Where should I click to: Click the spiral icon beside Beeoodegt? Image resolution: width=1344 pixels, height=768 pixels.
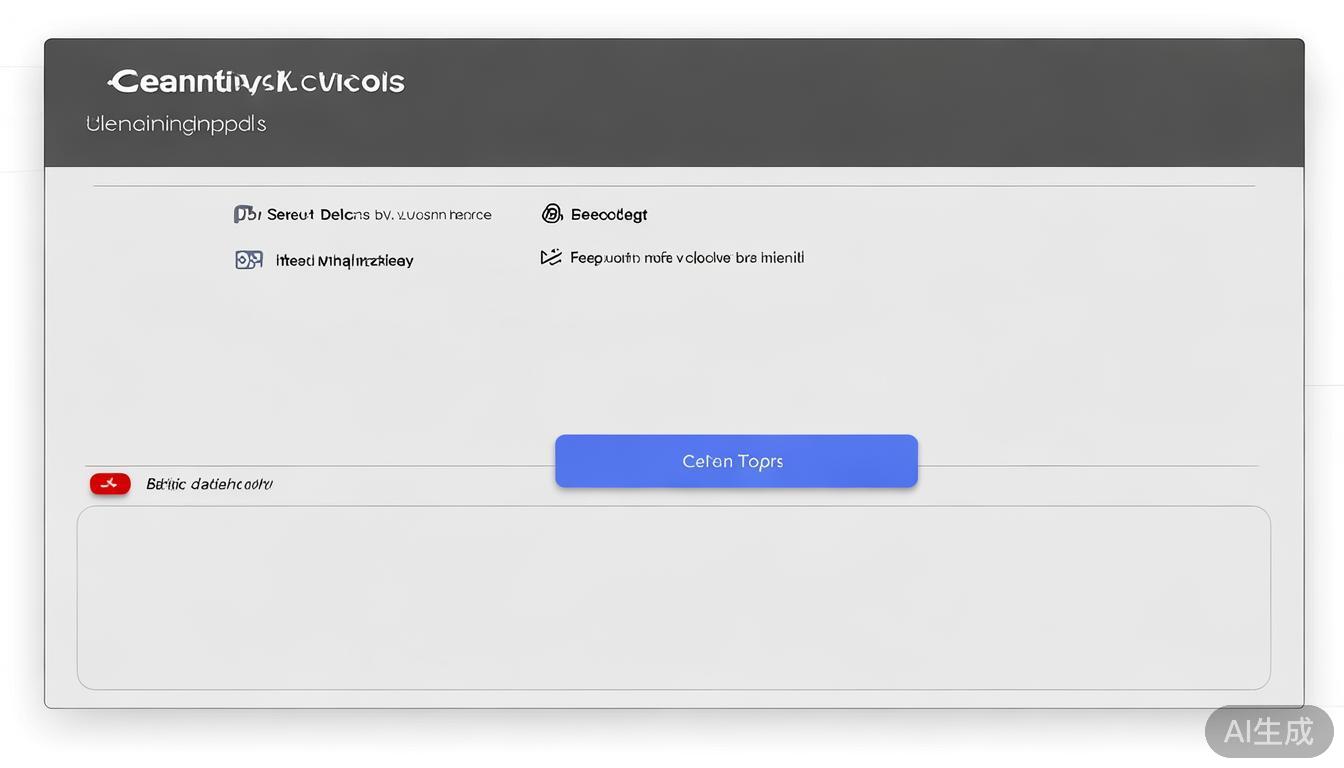click(552, 214)
